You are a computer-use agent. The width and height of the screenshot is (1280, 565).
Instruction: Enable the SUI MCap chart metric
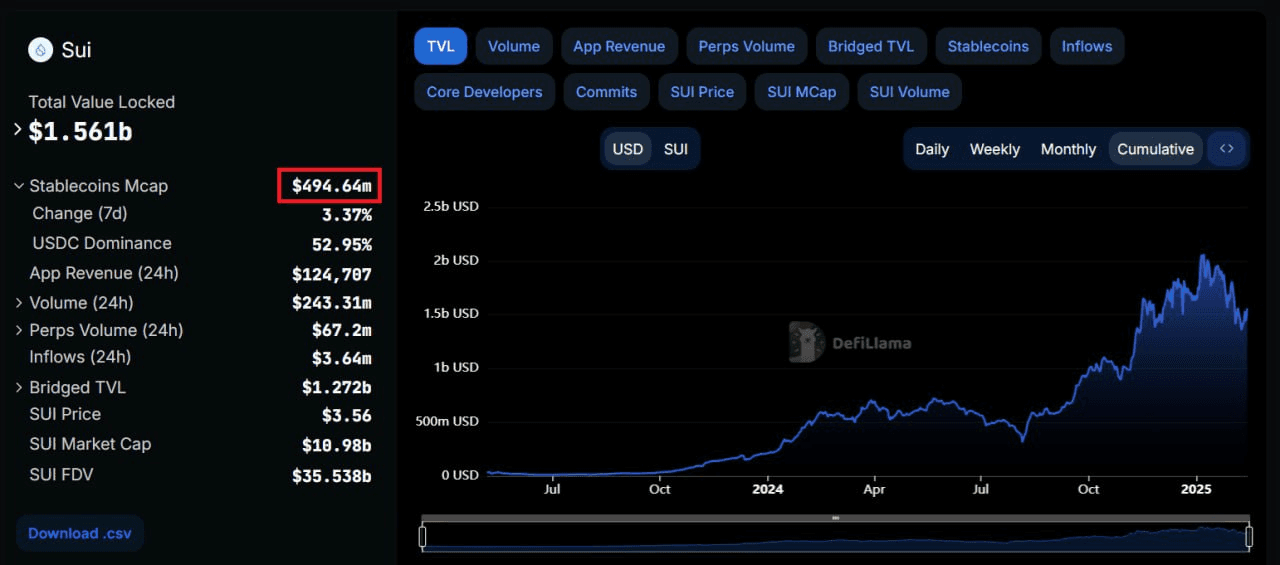[802, 92]
